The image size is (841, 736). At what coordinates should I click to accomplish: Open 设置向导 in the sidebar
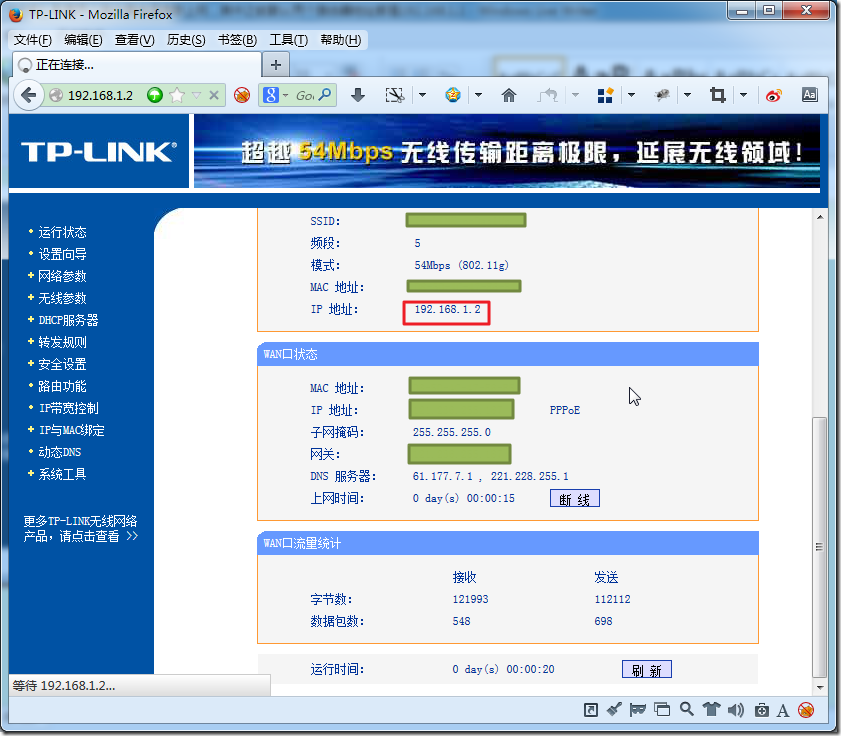(x=62, y=254)
